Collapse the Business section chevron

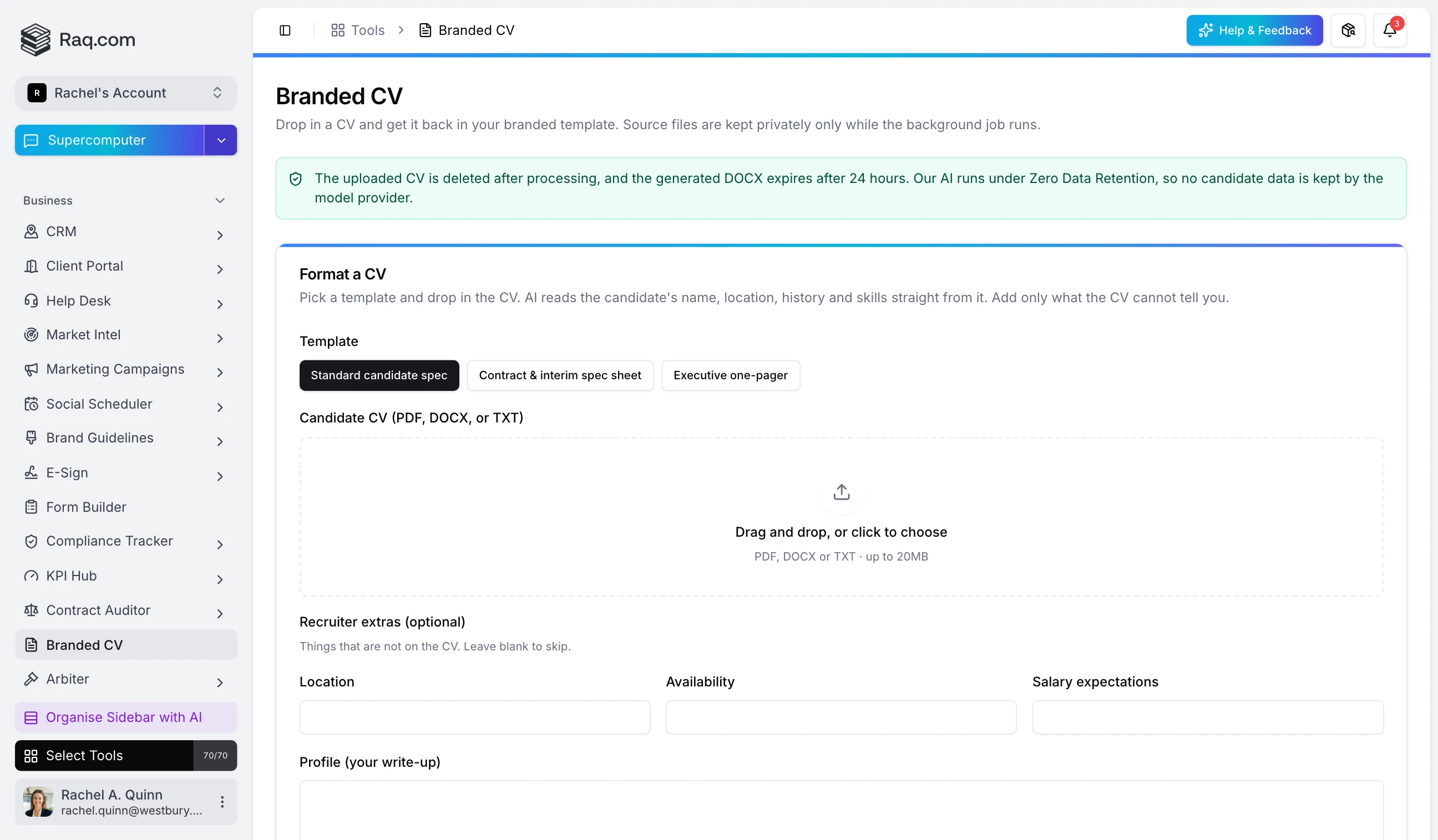click(x=220, y=201)
